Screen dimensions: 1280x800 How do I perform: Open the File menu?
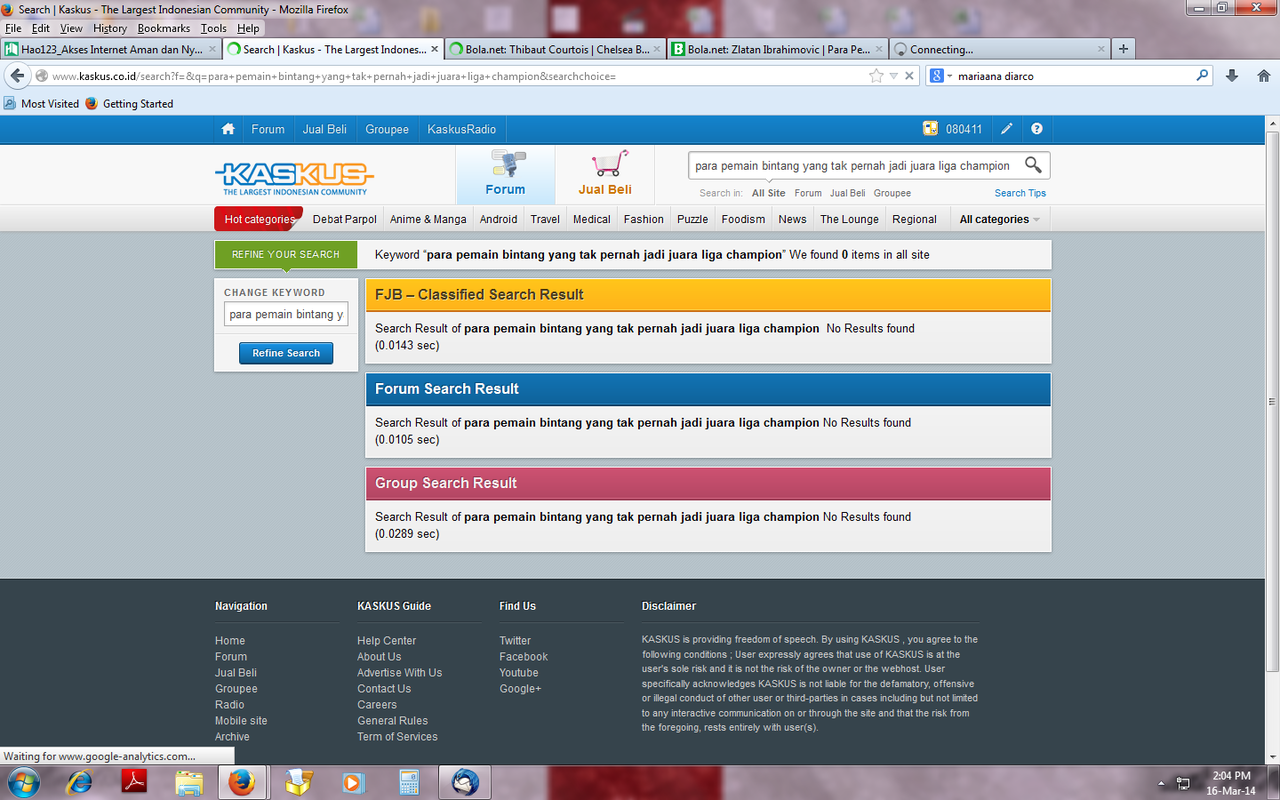pos(13,28)
